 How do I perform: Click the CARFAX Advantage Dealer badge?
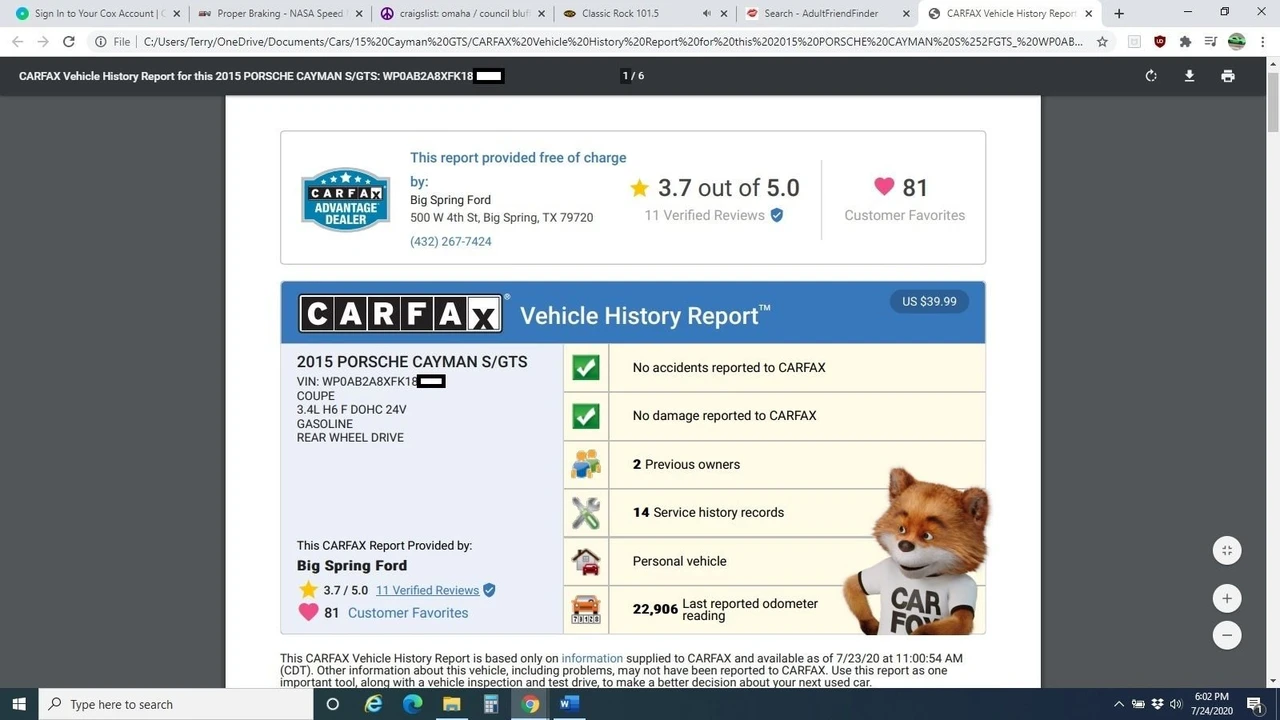346,199
